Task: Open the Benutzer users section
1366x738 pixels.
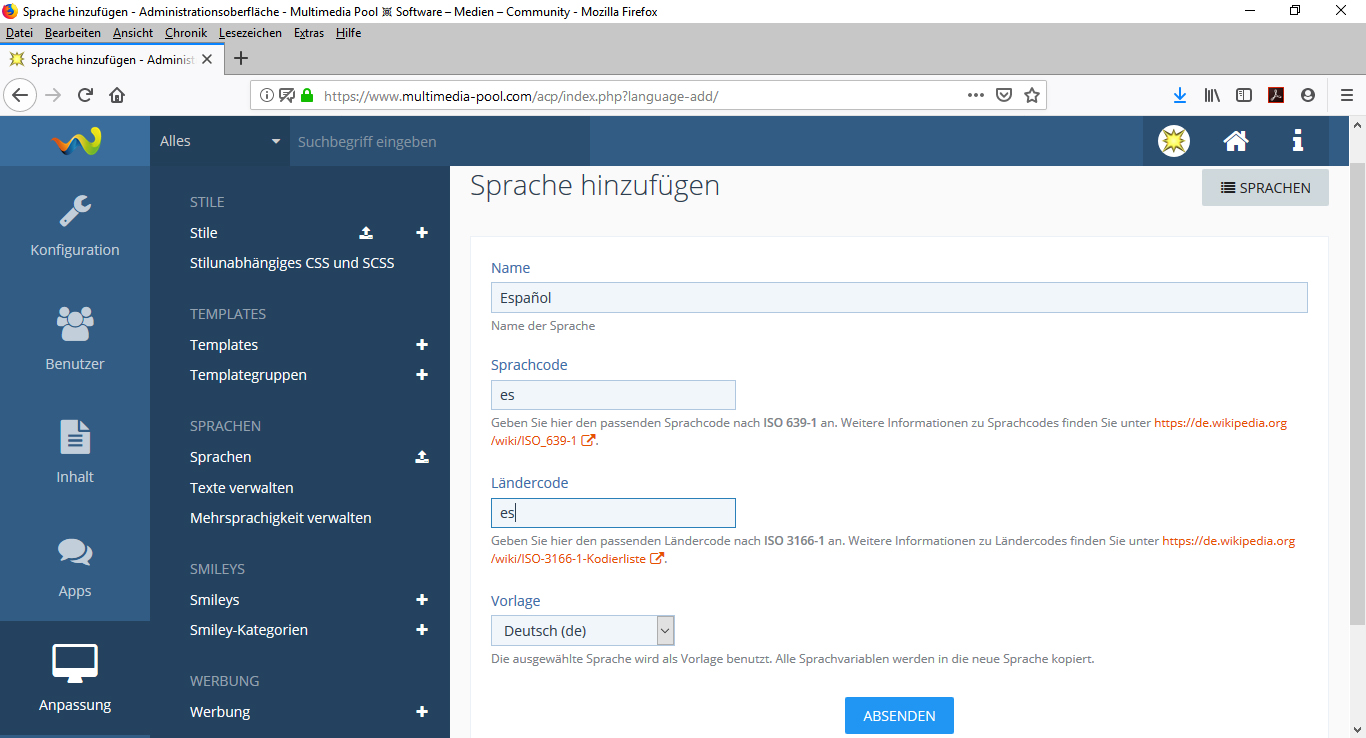Action: click(x=75, y=339)
